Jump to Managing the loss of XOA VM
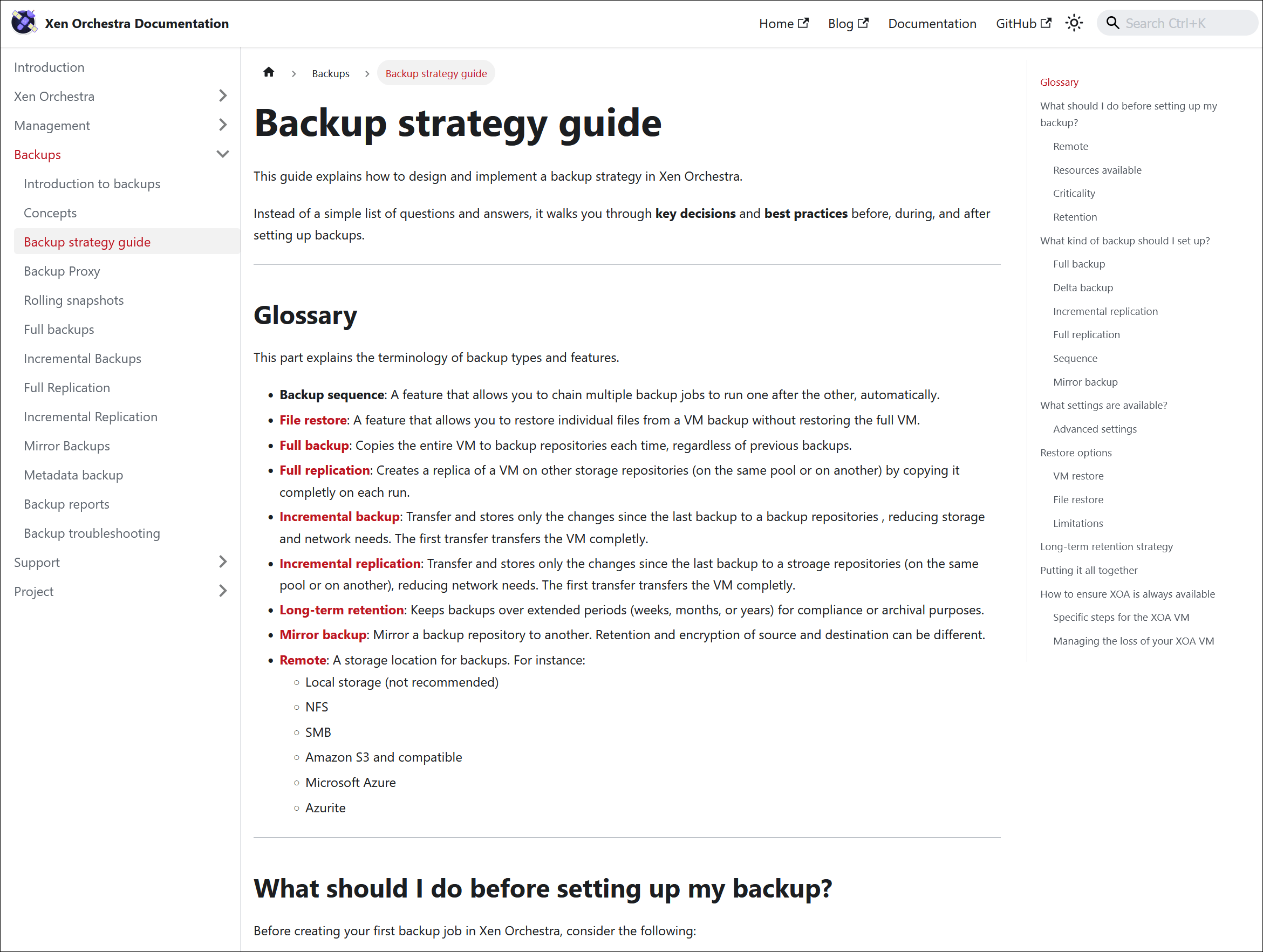 pos(1134,641)
